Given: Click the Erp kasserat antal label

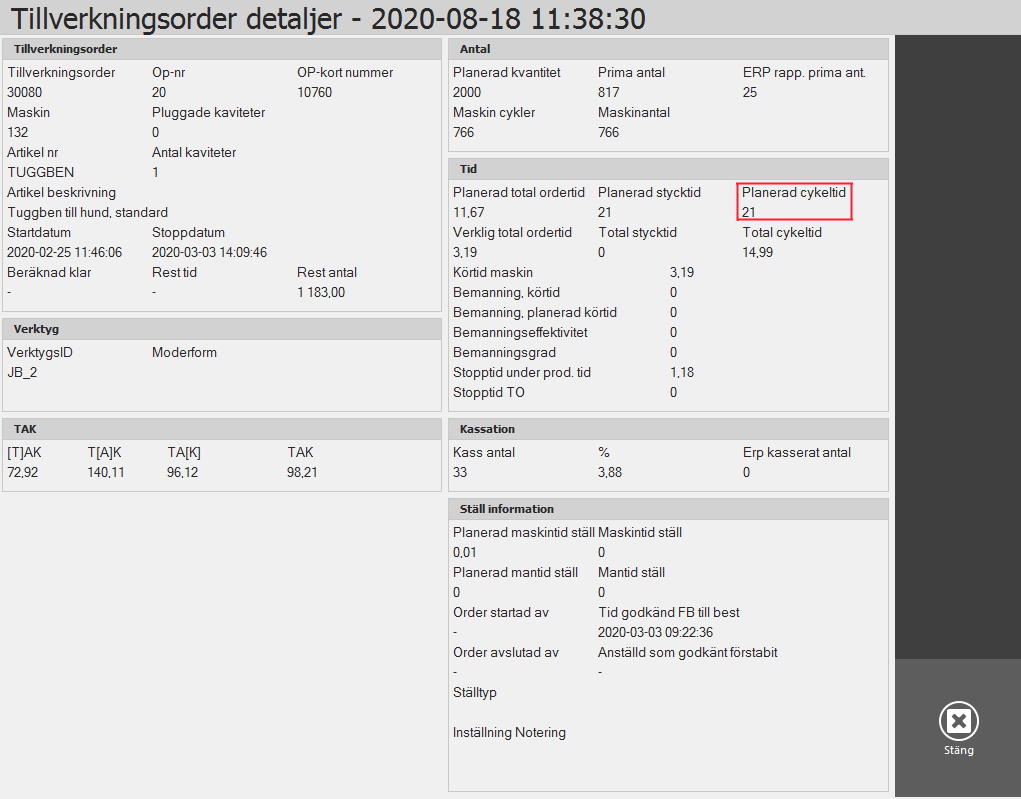Looking at the screenshot, I should click(x=797, y=452).
